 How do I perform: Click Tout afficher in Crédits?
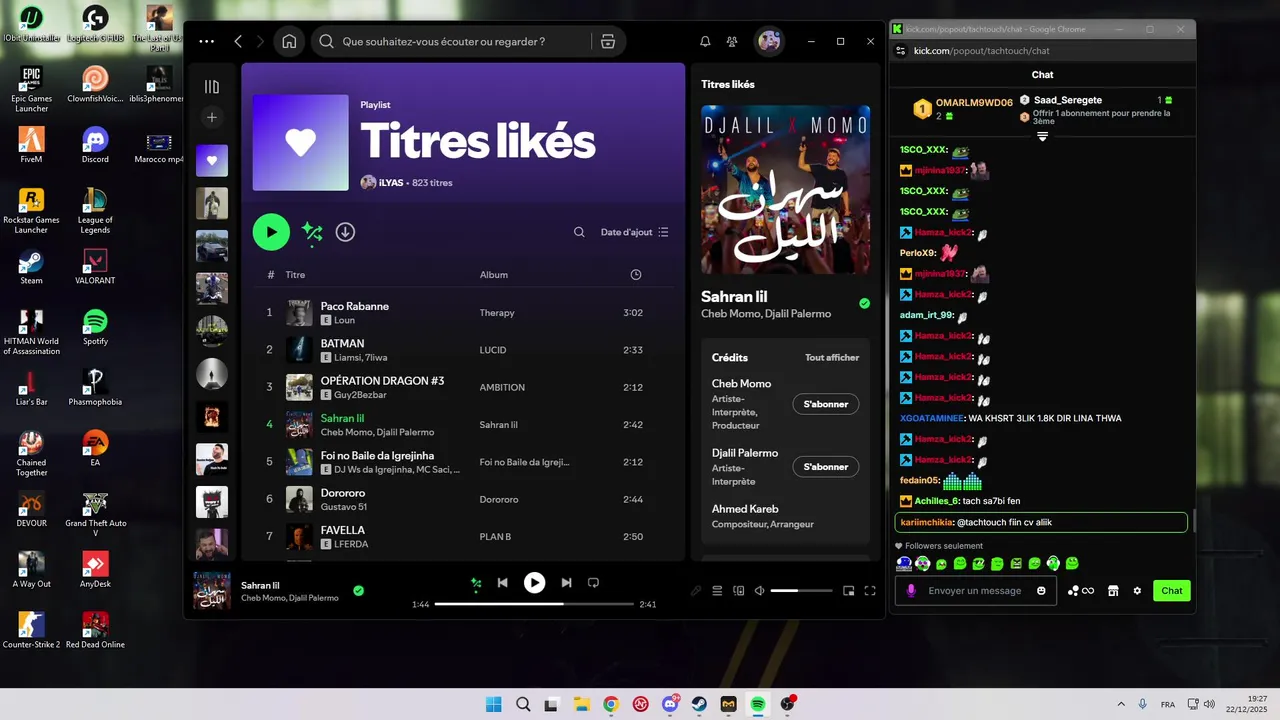832,358
